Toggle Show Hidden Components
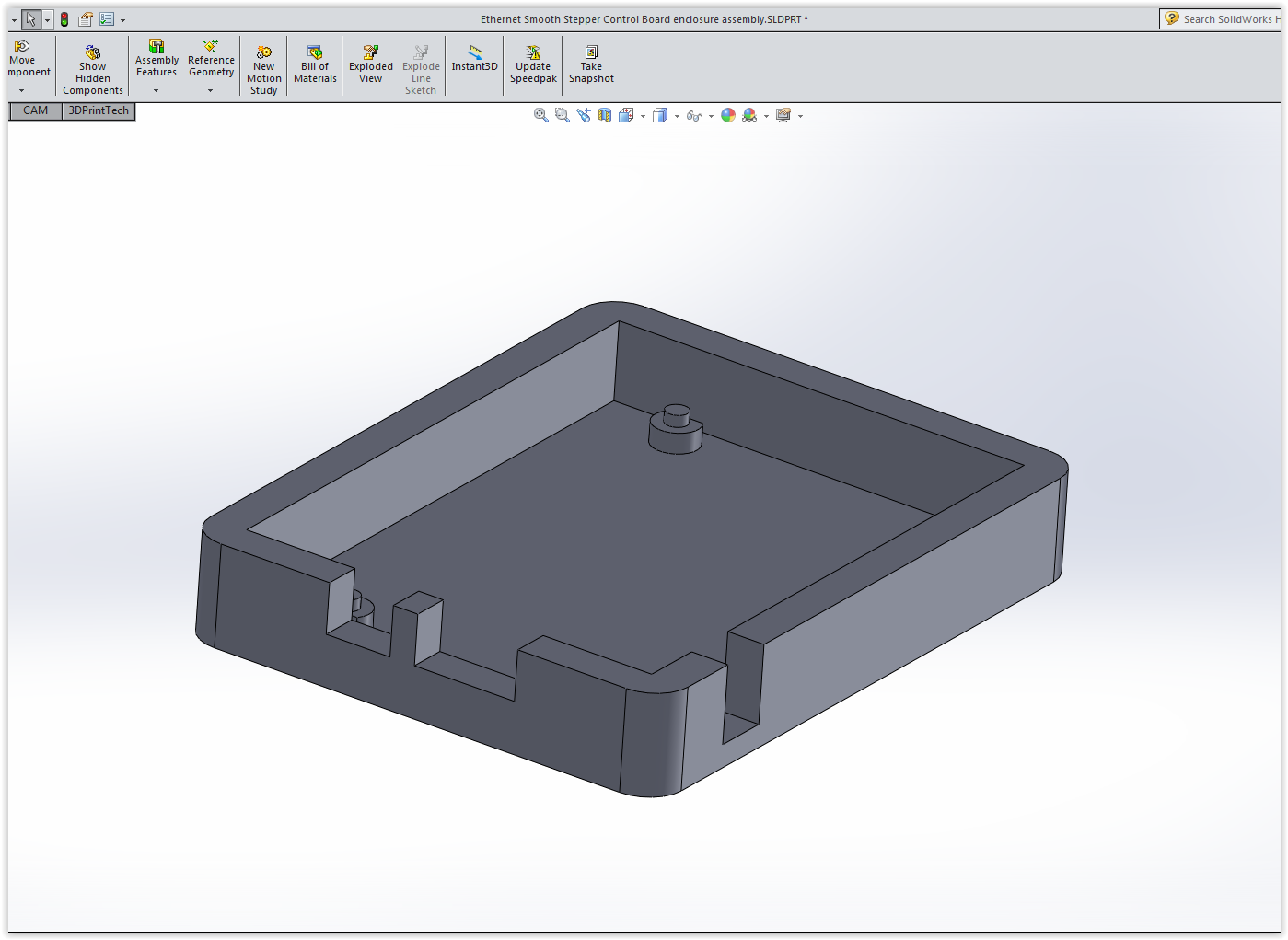 93,71
